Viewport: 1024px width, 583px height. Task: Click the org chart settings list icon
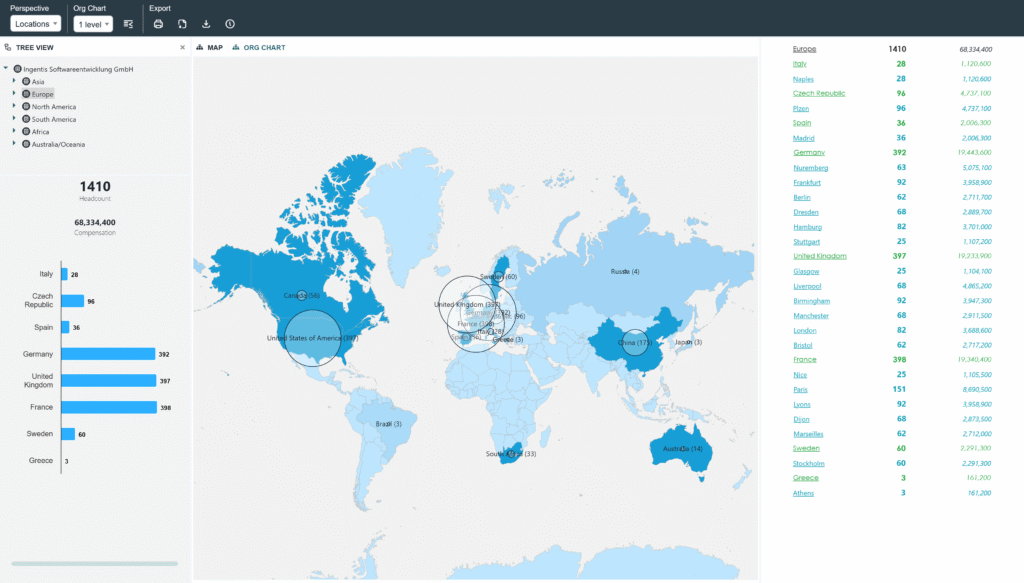tap(128, 24)
